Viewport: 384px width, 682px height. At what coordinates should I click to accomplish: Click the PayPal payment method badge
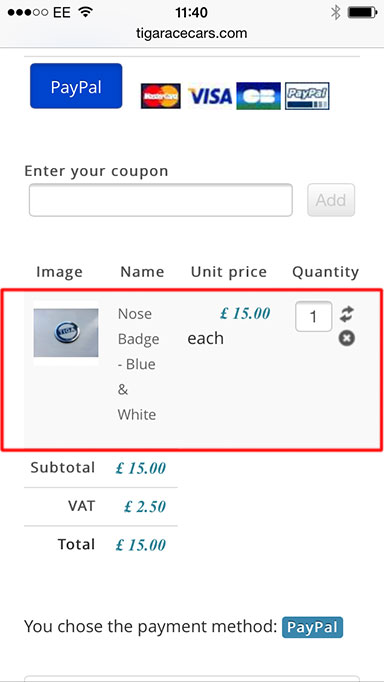pyautogui.click(x=312, y=627)
